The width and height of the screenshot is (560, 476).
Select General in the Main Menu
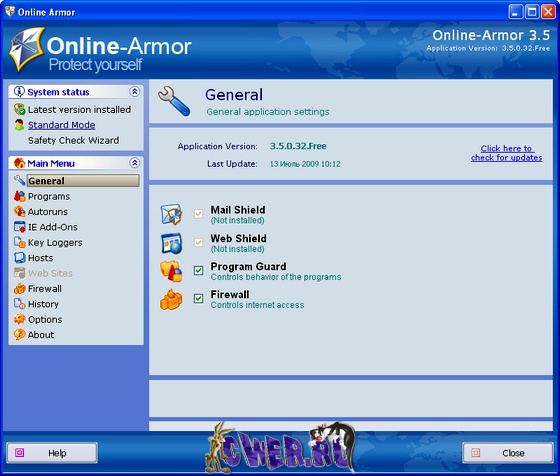click(83, 181)
